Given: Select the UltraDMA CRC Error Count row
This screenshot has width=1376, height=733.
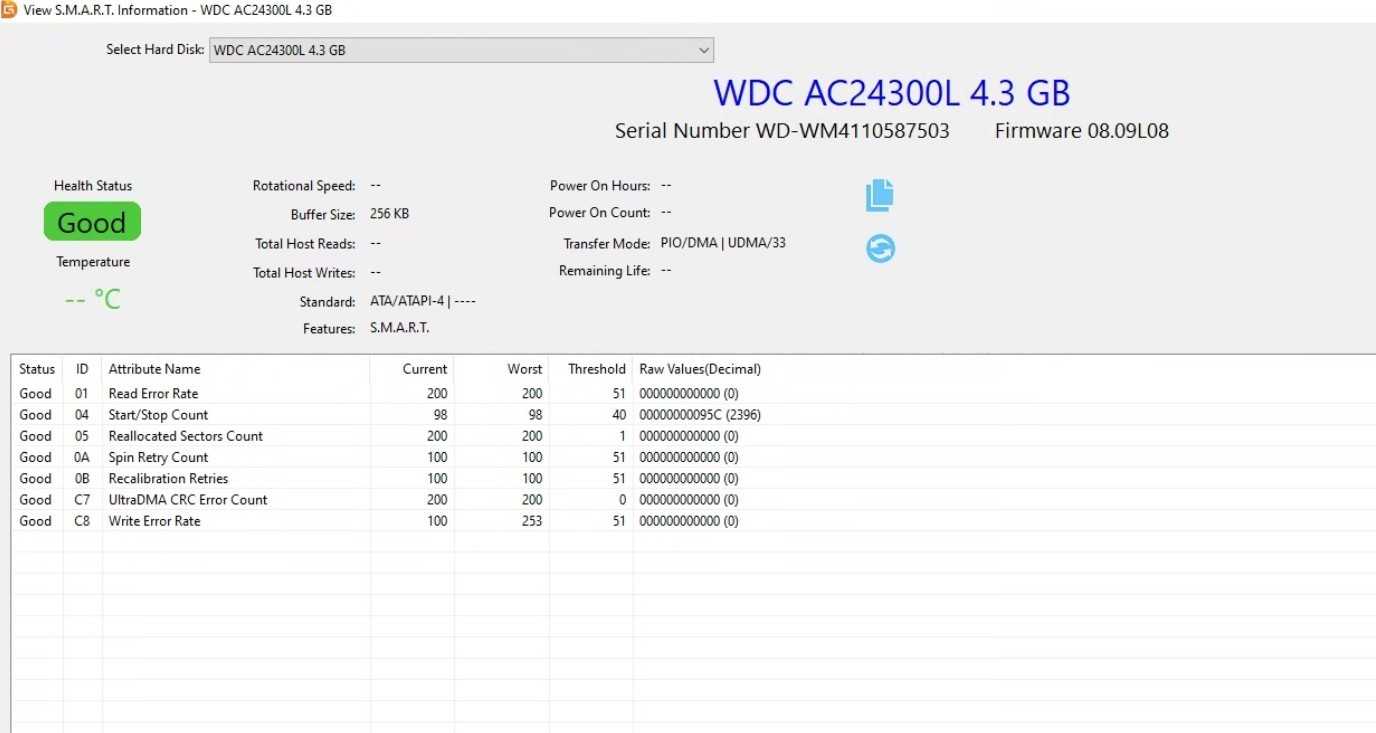Looking at the screenshot, I should (x=694, y=500).
